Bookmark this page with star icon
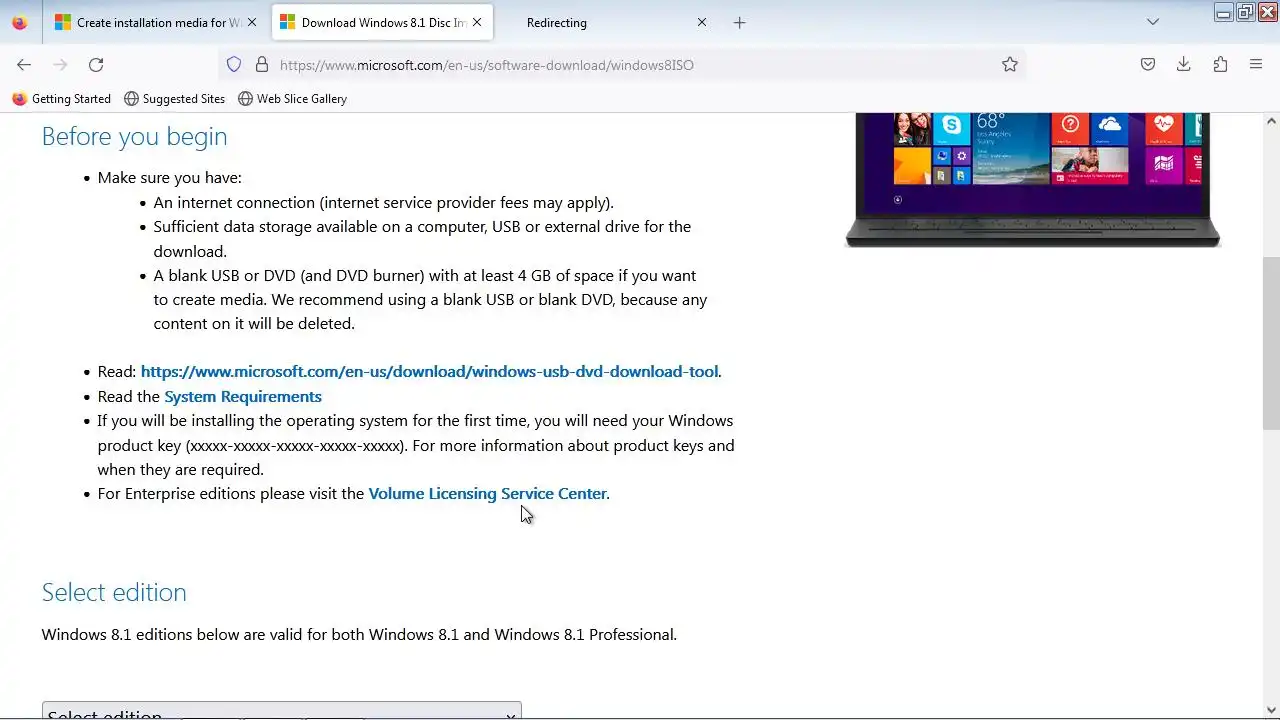This screenshot has width=1280, height=720. (x=1010, y=64)
